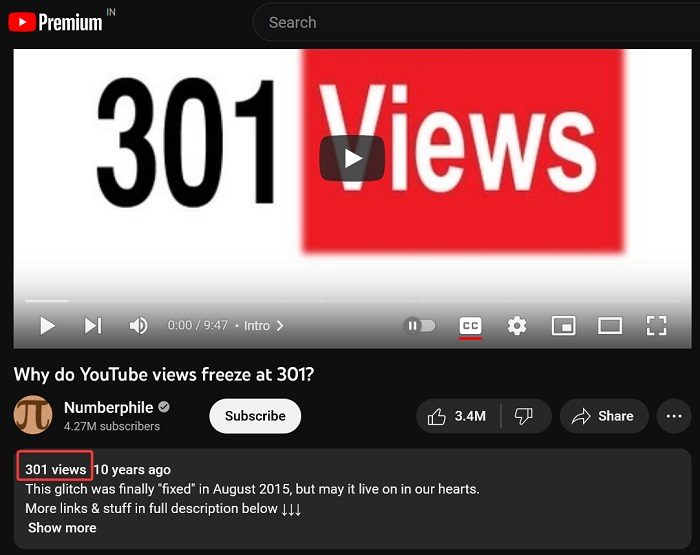Seek along the video progress bar
Viewport: 700px width, 555px height.
(x=352, y=301)
